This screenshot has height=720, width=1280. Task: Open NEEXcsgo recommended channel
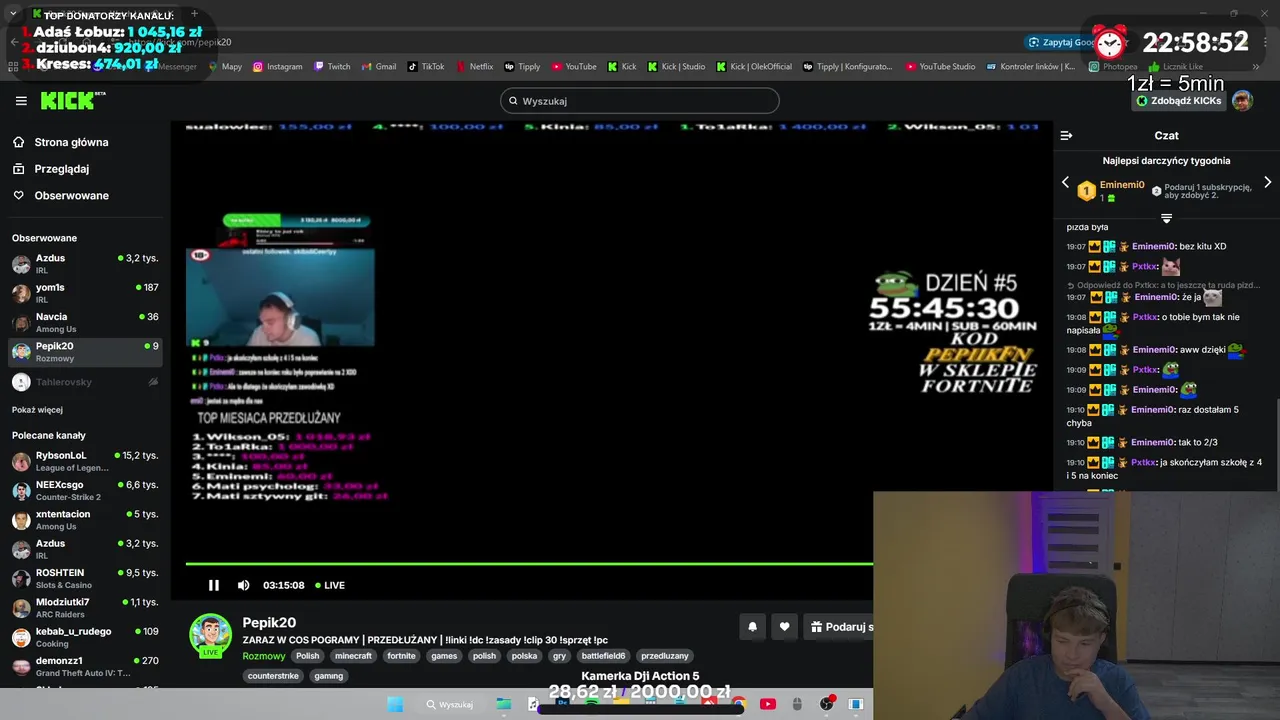85,491
